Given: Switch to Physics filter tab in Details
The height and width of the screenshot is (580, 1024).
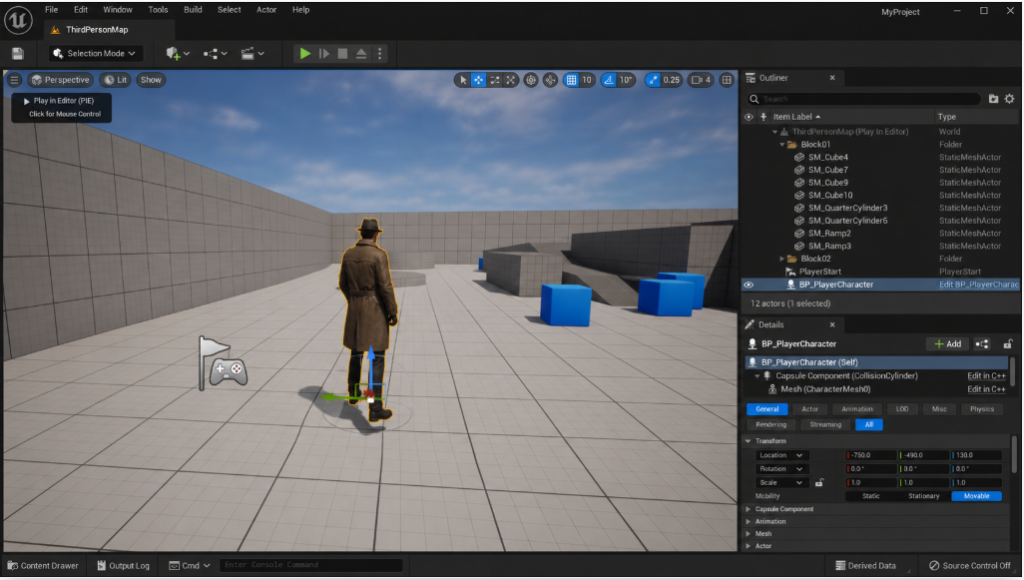Looking at the screenshot, I should [x=982, y=409].
